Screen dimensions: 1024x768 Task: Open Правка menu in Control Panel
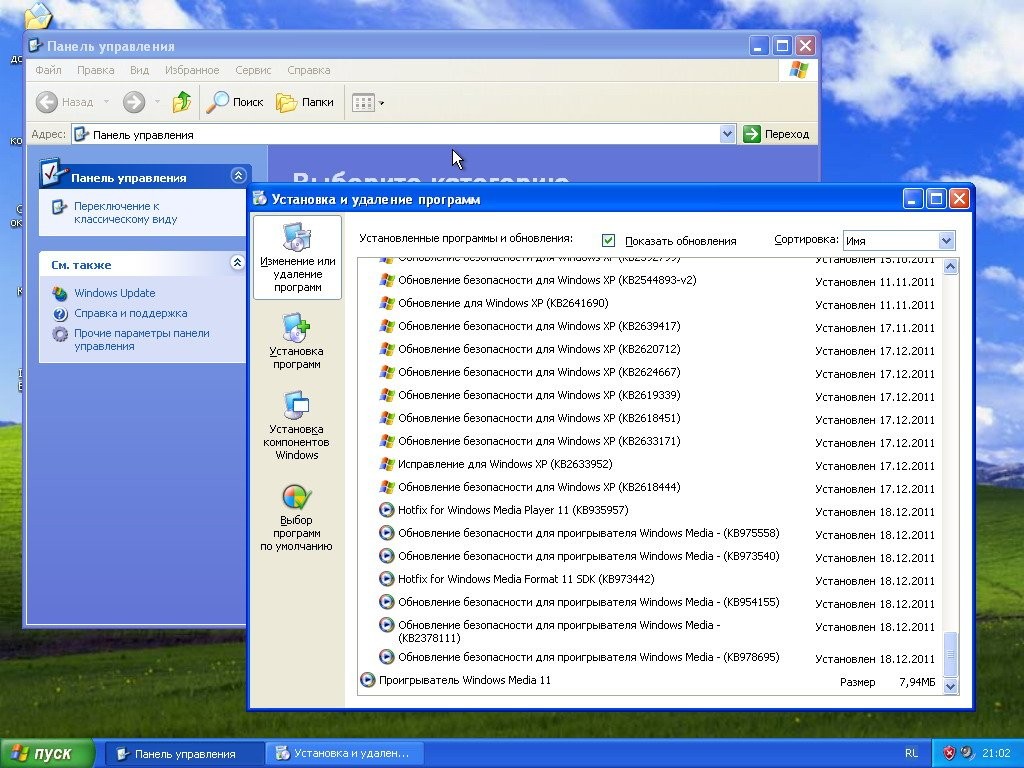[x=95, y=70]
